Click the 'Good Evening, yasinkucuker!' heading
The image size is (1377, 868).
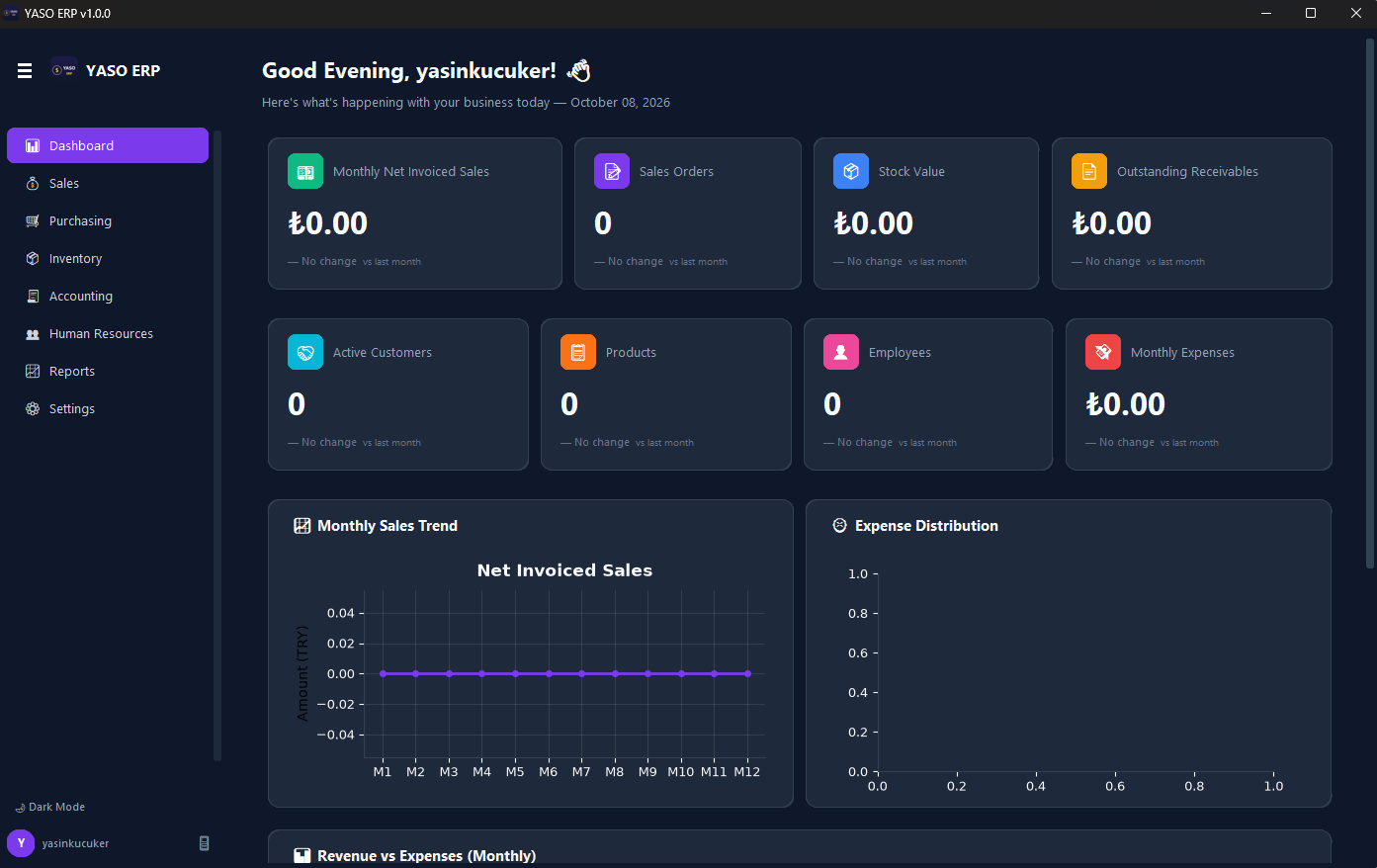[409, 70]
